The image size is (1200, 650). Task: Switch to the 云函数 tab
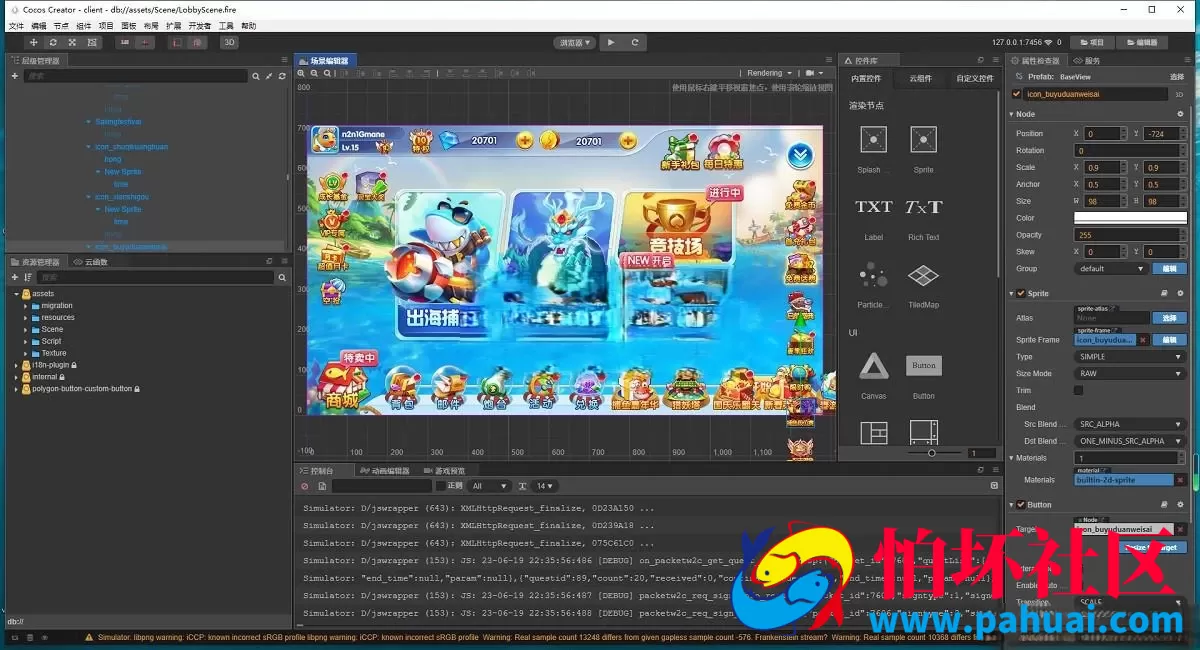click(x=91, y=262)
